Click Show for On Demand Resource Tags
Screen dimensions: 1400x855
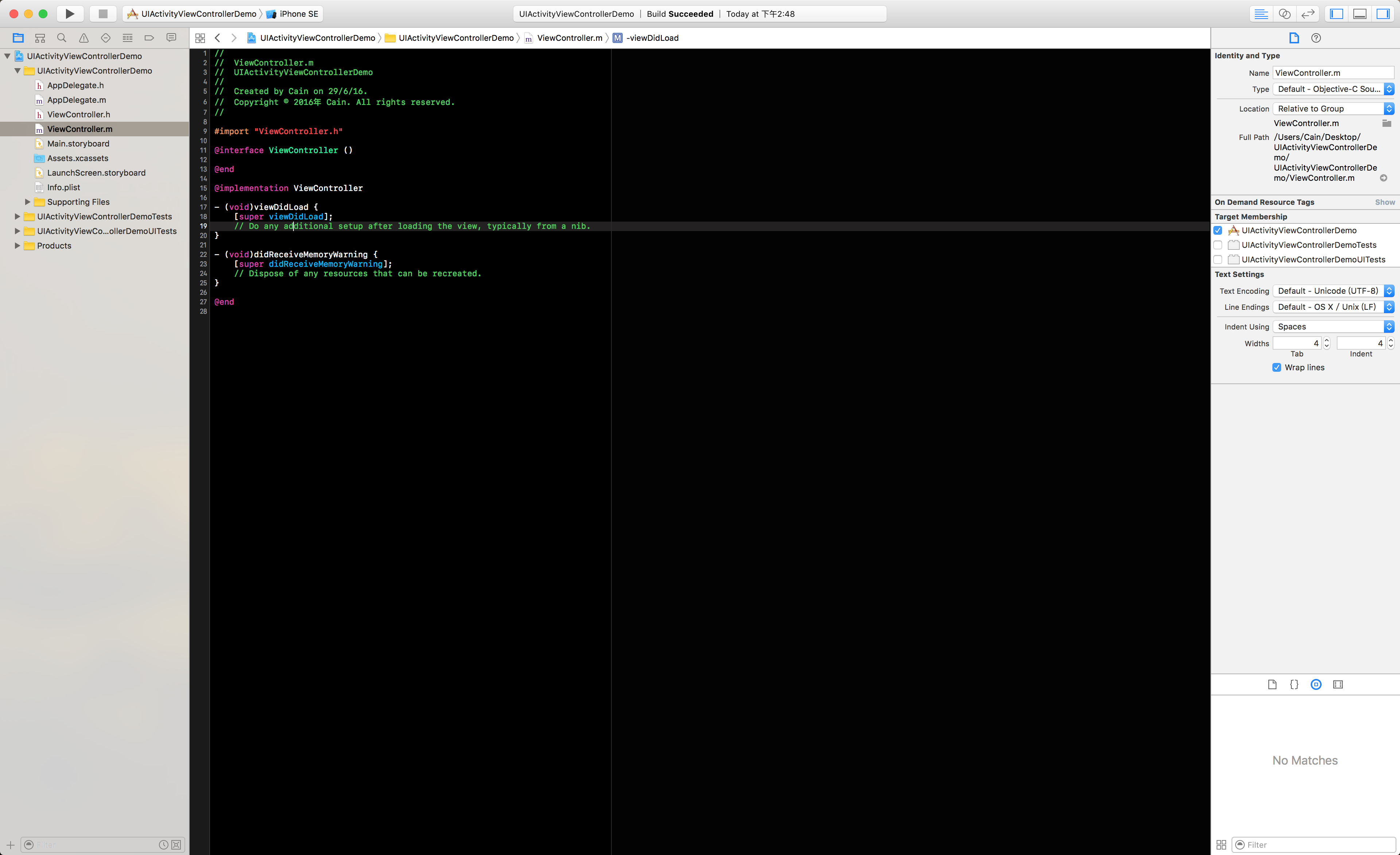[x=1384, y=202]
